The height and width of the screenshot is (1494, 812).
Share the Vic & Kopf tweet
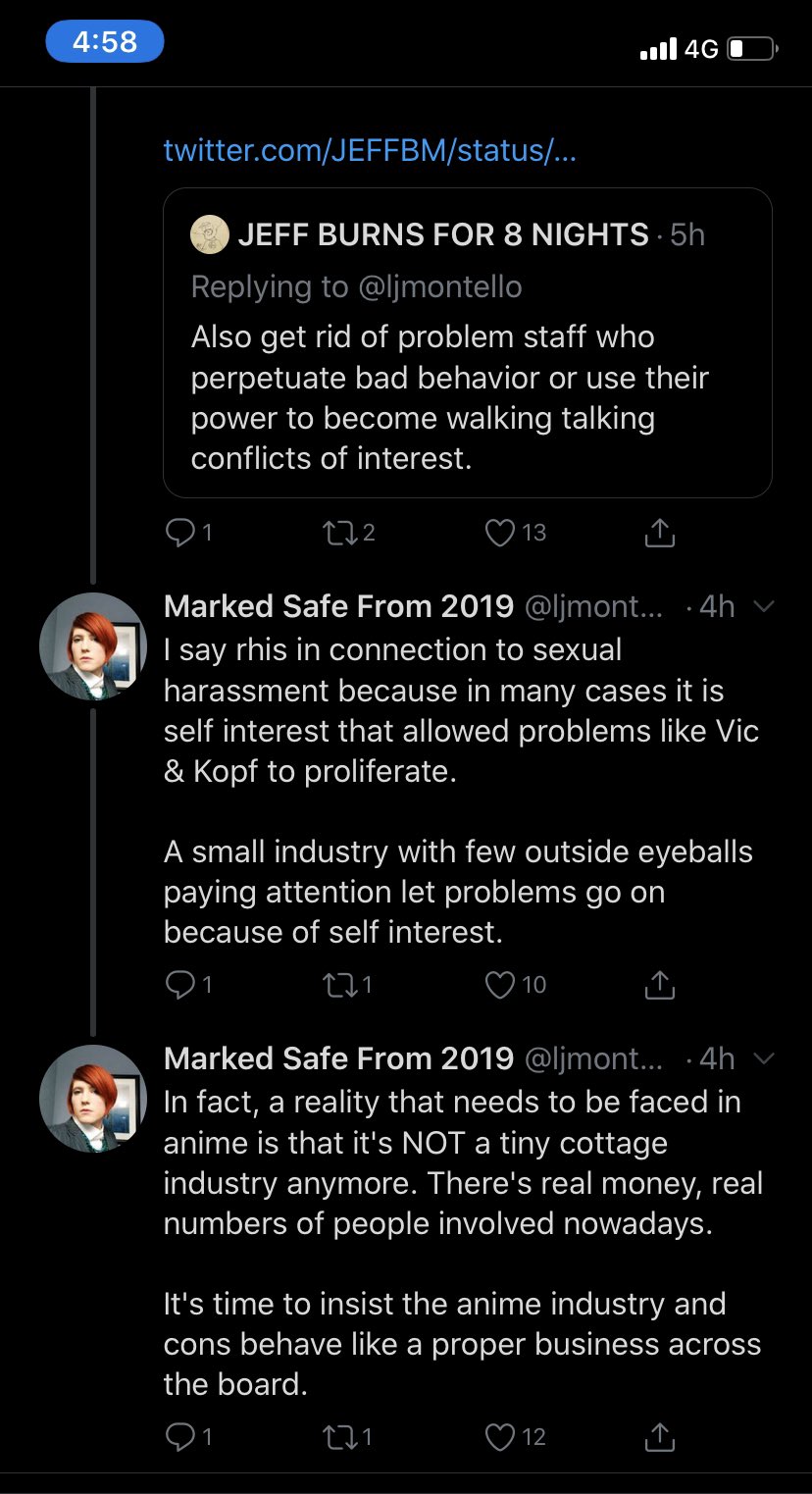(x=660, y=985)
